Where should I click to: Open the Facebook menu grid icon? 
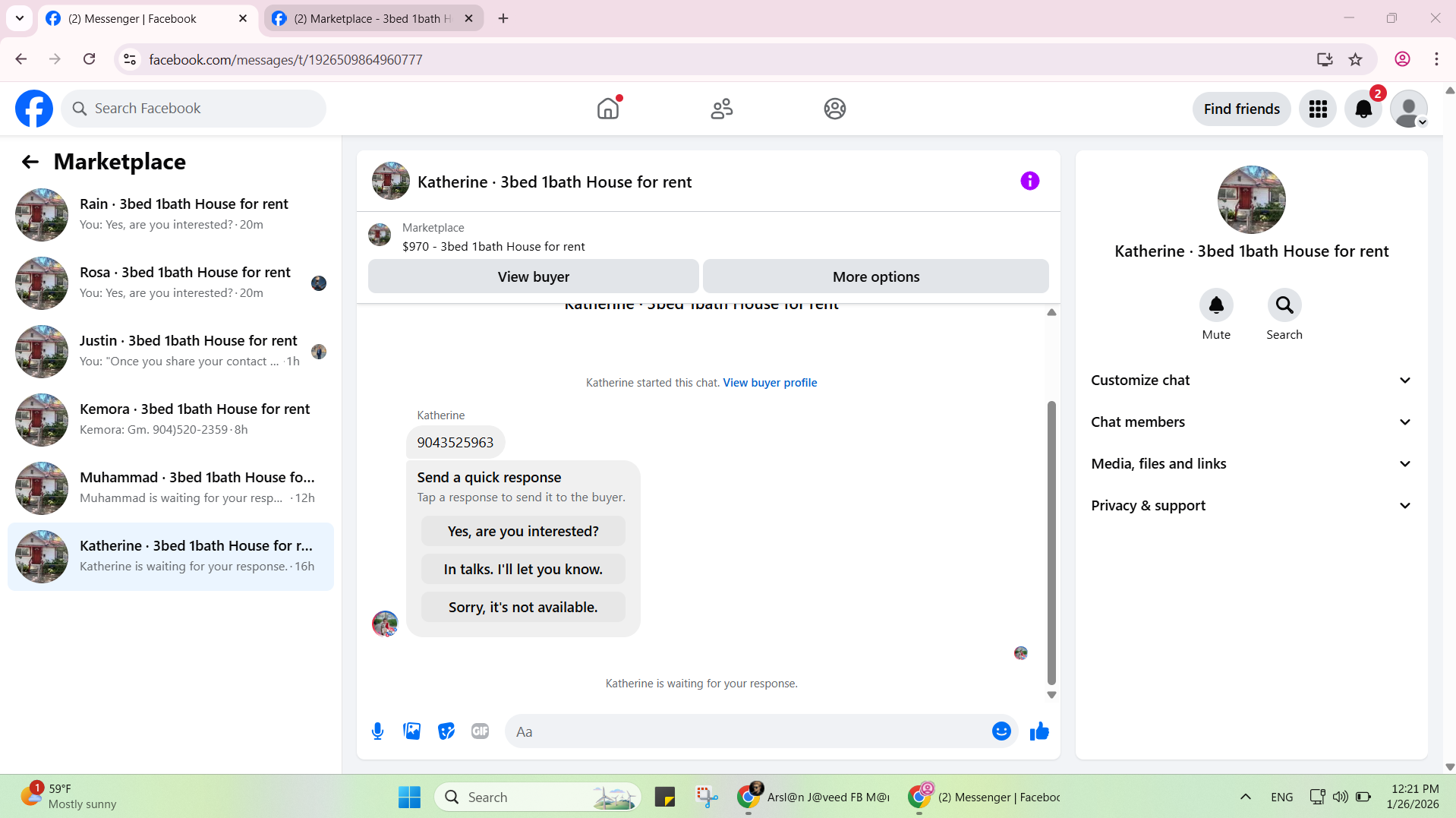pyautogui.click(x=1318, y=109)
